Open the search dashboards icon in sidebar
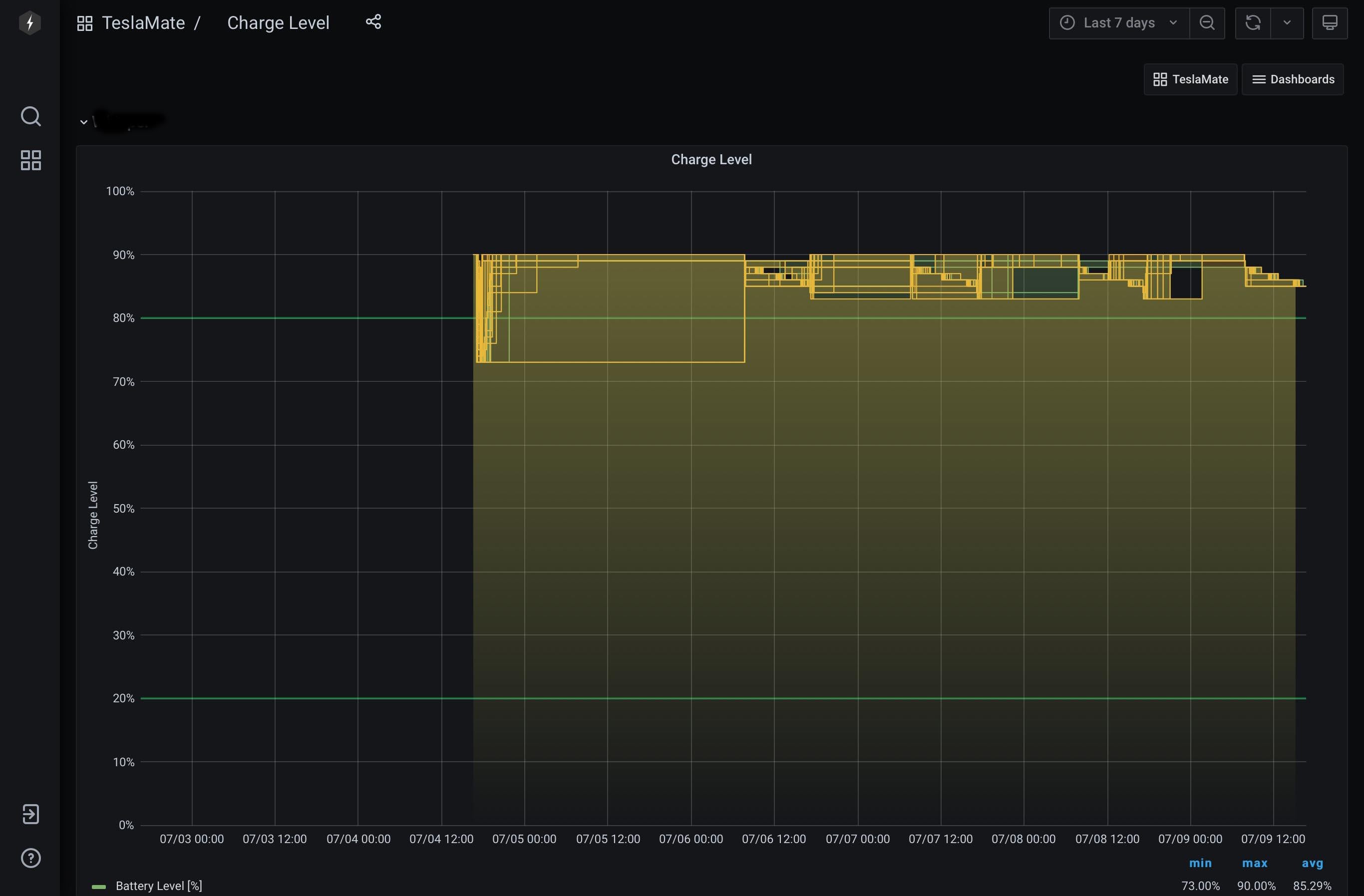This screenshot has height=896, width=1364. tap(30, 116)
